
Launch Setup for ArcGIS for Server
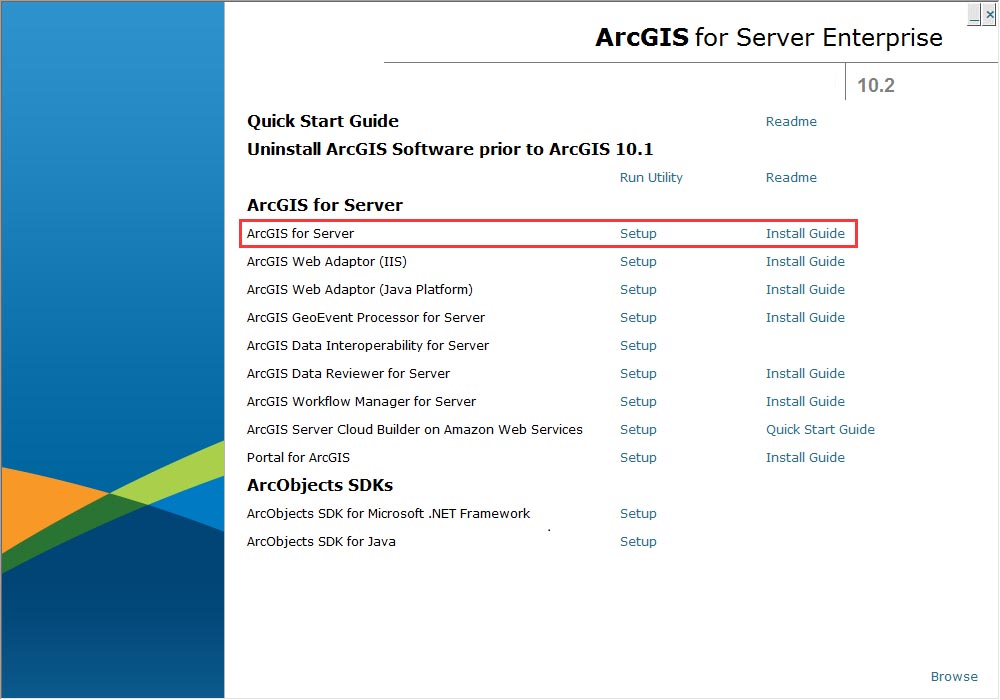[638, 233]
